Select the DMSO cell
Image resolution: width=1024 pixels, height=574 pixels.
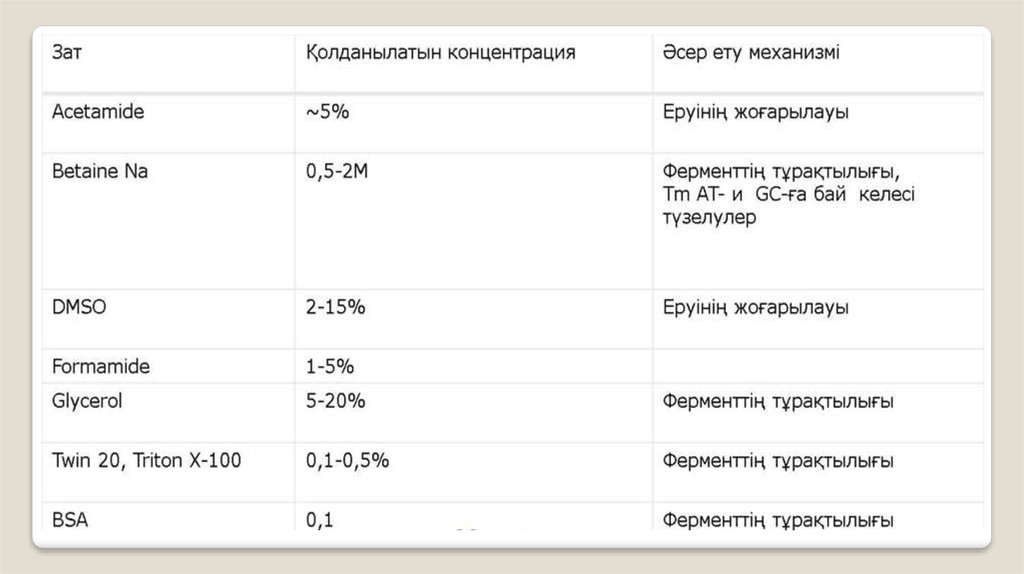79,308
